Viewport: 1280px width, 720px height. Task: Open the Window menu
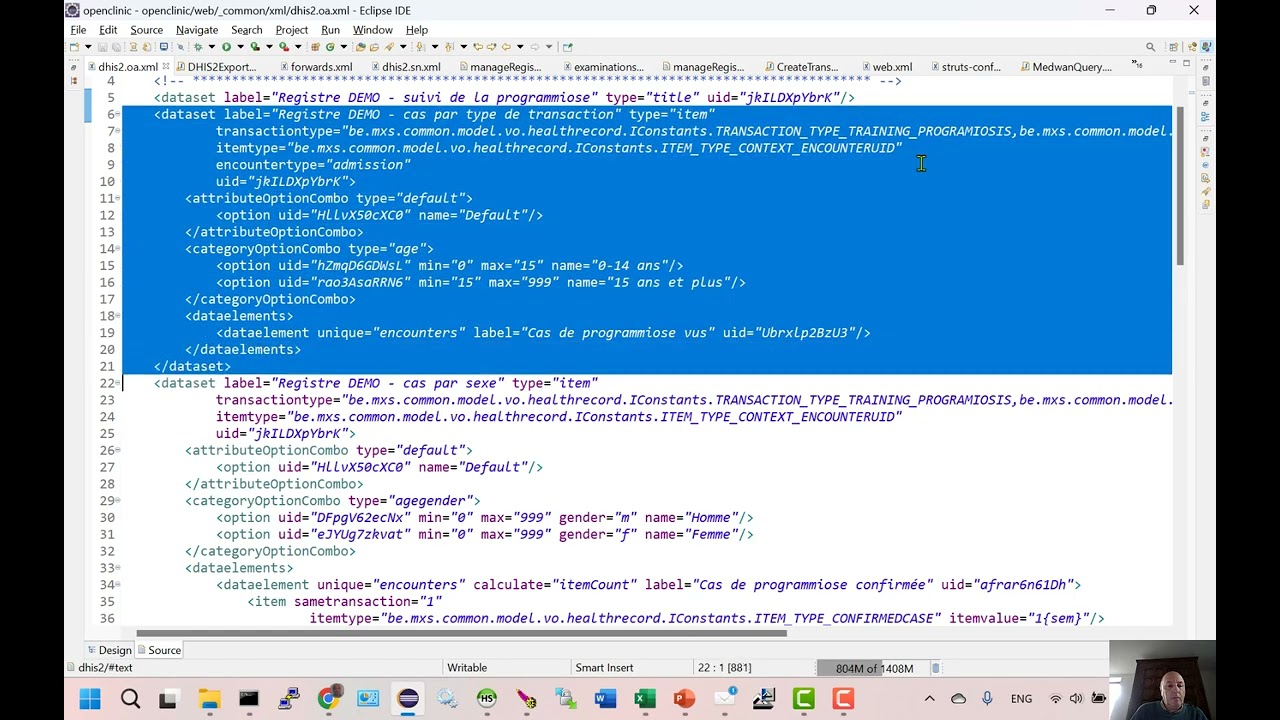tap(372, 30)
